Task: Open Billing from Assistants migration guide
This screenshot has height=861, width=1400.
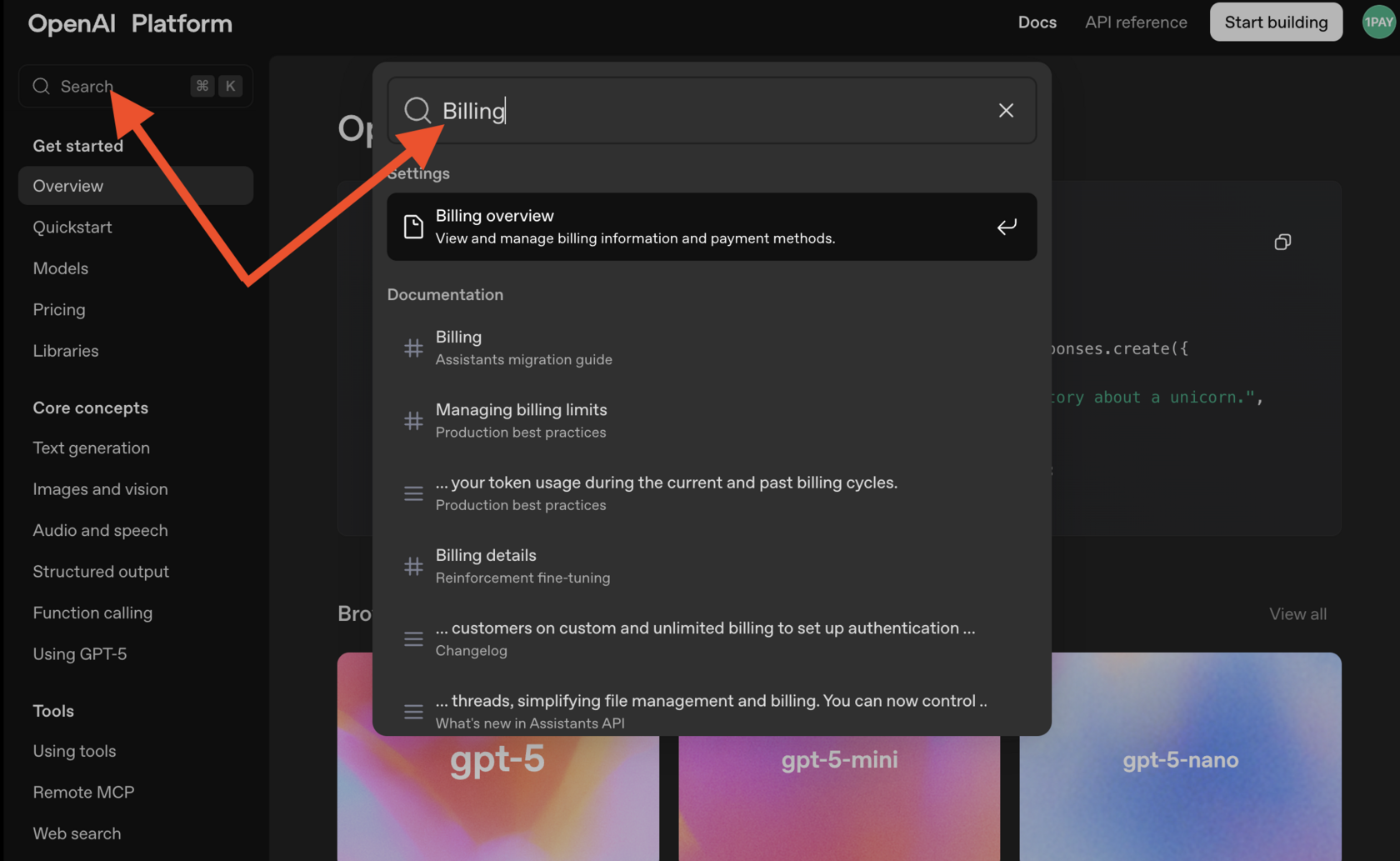Action: coord(712,348)
